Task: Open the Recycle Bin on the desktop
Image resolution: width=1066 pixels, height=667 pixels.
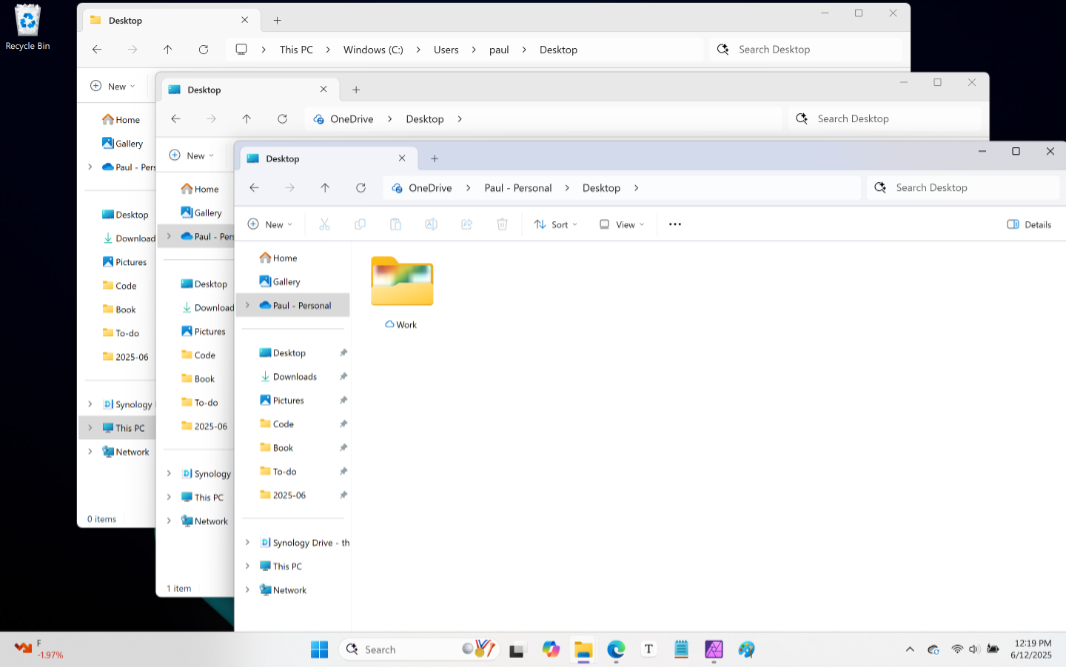Action: (x=27, y=18)
